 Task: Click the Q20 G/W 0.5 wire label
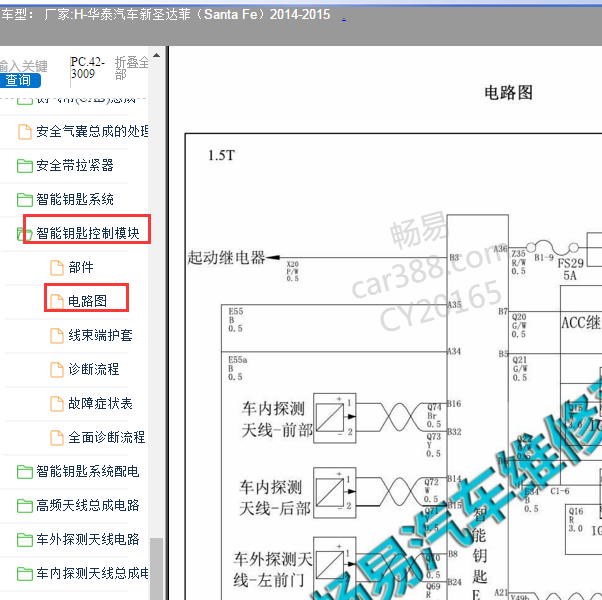click(x=519, y=325)
